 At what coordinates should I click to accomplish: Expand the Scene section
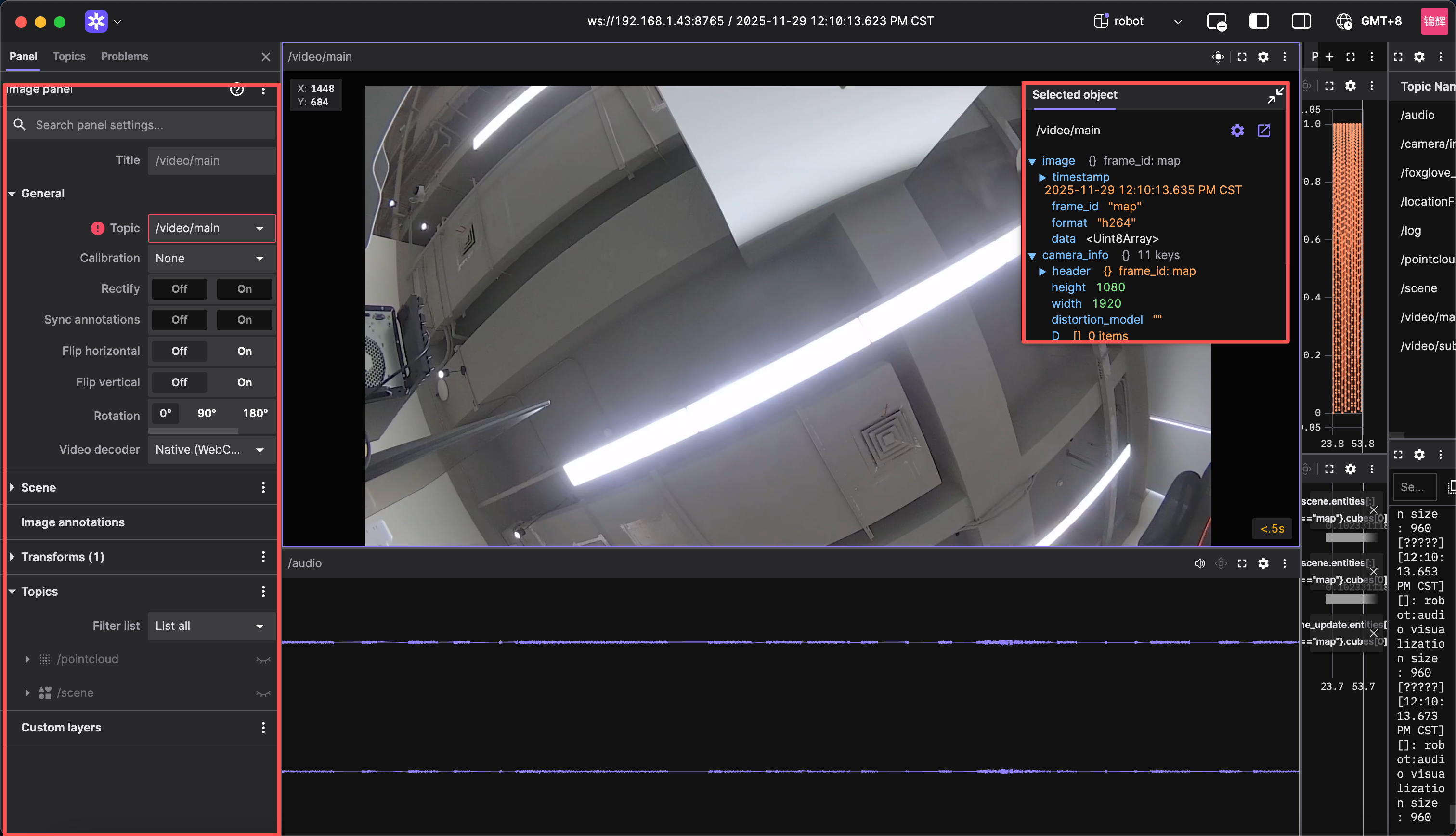coord(38,487)
